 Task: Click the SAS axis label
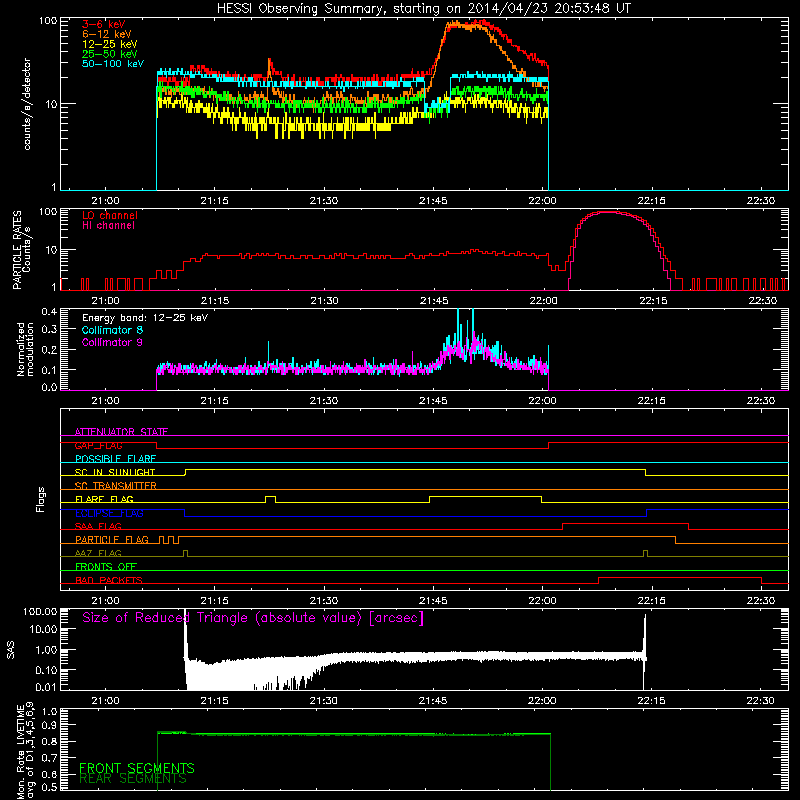tap(11, 649)
